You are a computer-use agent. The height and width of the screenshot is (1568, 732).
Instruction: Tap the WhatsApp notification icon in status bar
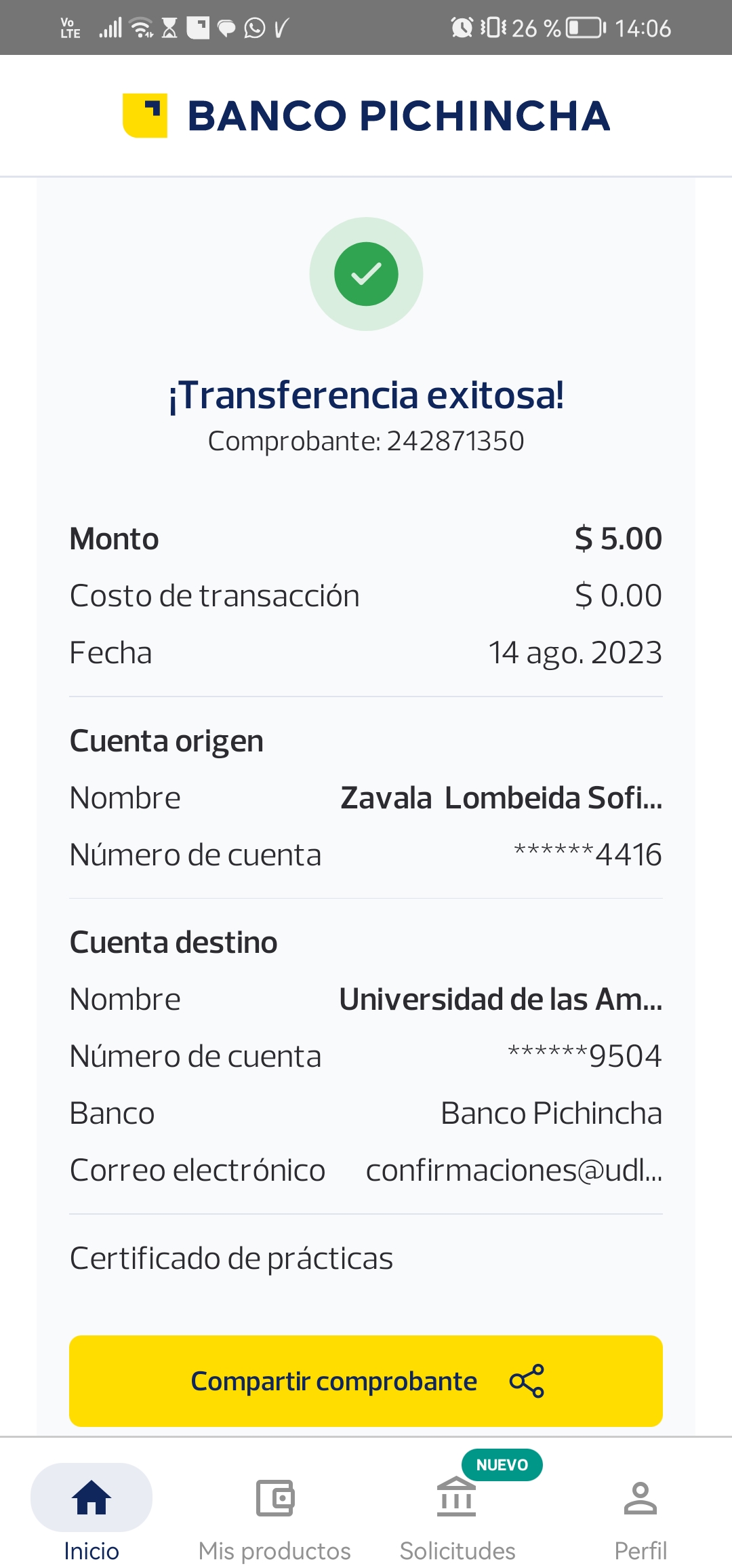[x=255, y=28]
